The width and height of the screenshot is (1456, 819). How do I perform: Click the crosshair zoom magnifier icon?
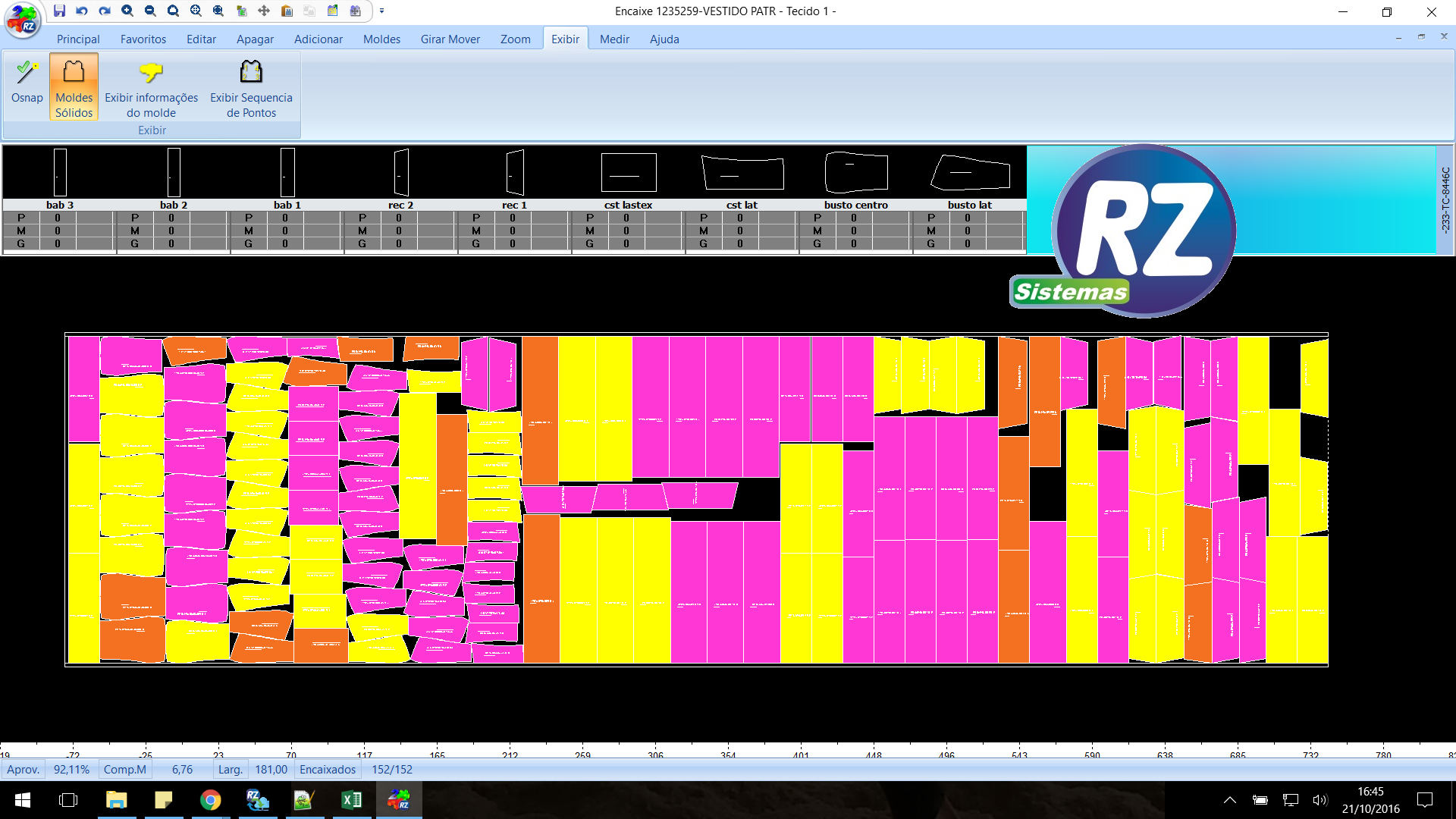(196, 11)
